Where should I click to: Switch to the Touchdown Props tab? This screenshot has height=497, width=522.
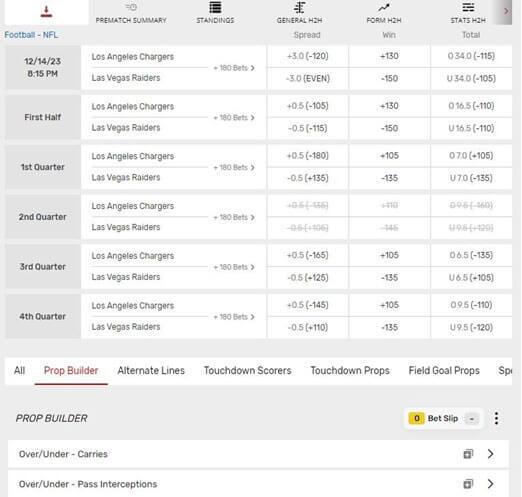click(350, 371)
